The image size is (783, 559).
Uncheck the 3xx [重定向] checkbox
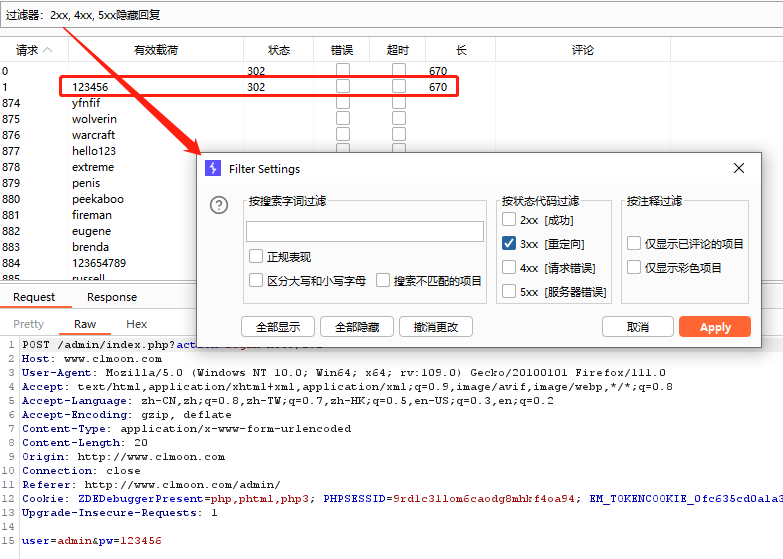(510, 244)
